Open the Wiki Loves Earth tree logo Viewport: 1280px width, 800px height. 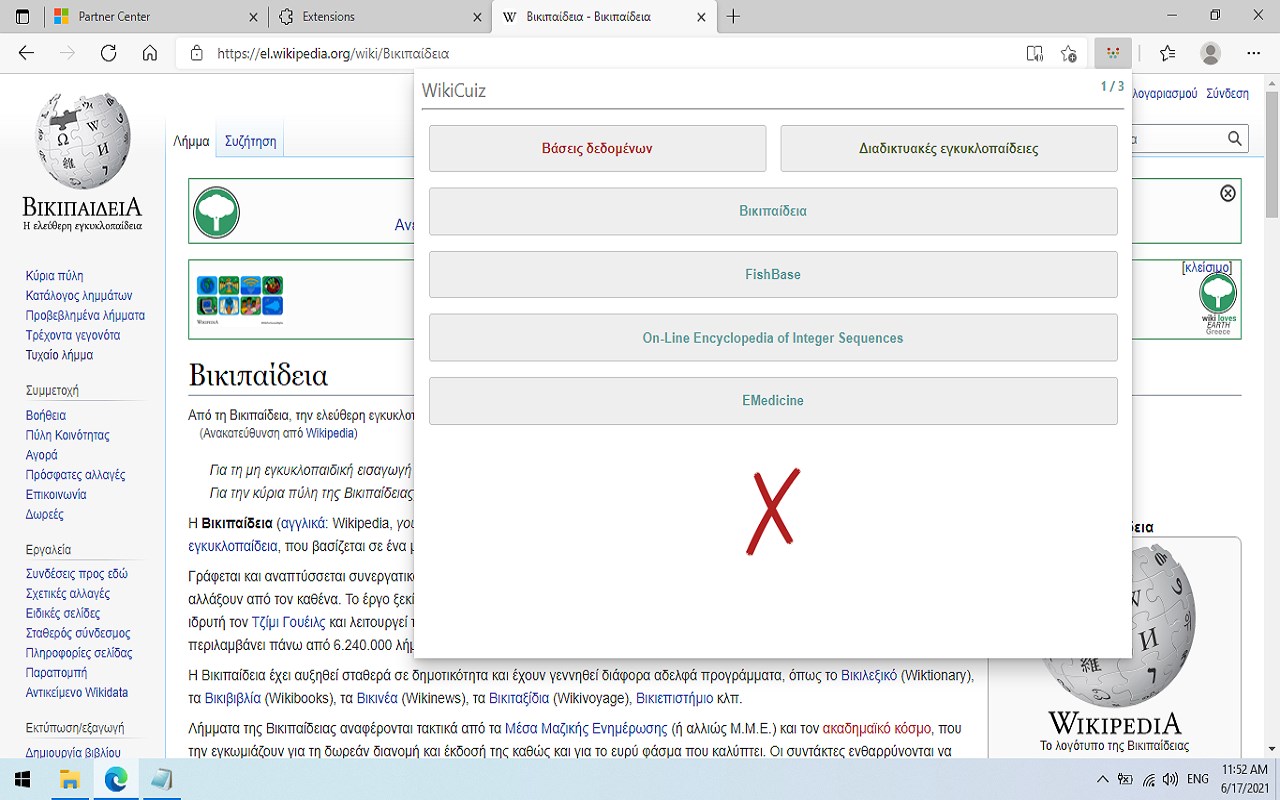coord(216,212)
